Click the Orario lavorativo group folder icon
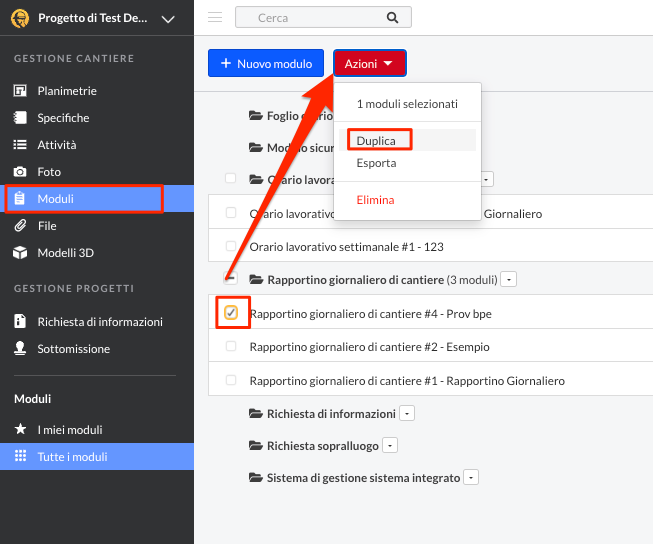This screenshot has height=544, width=653. click(x=256, y=180)
